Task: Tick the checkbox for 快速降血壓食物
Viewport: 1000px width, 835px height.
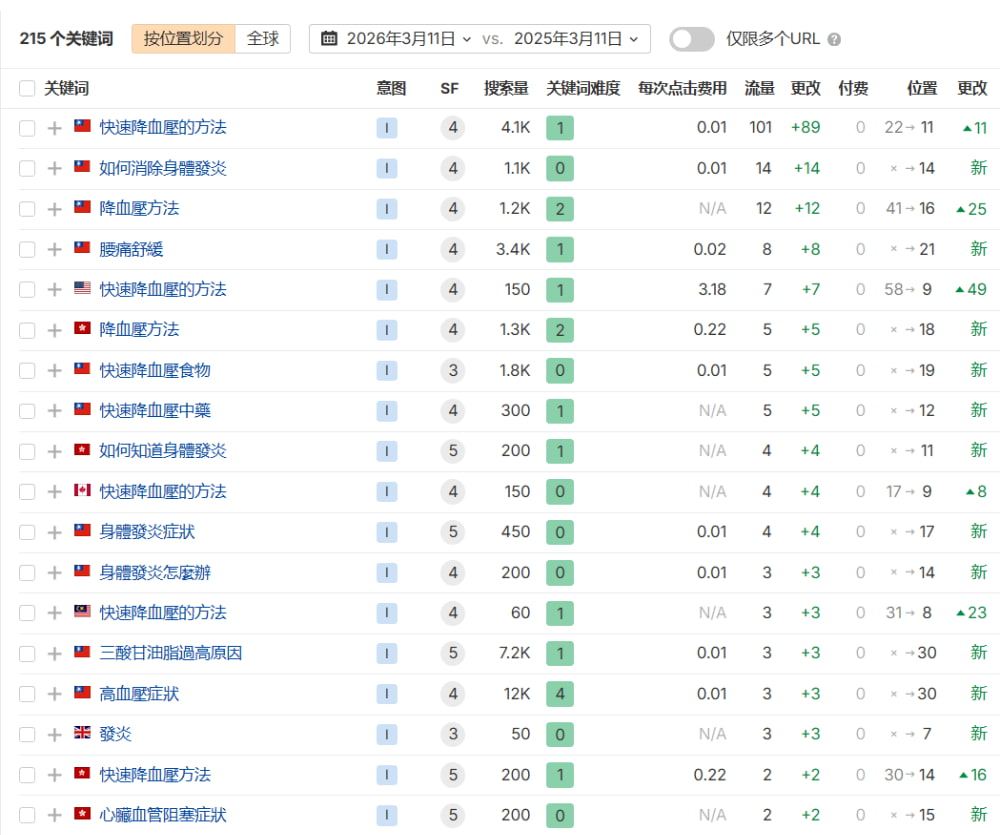Action: pos(27,371)
